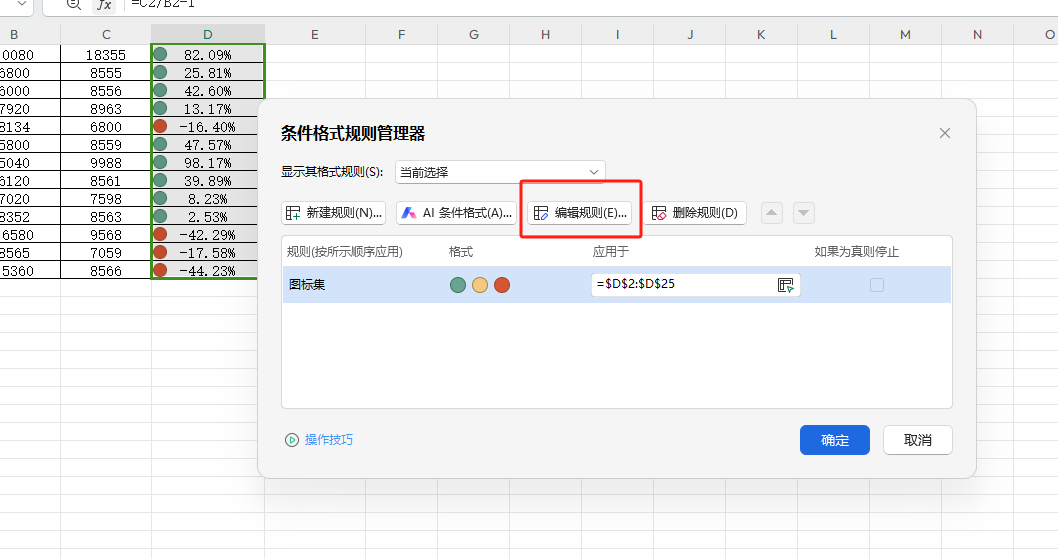Open the 显示其格式规则 dropdown
This screenshot has width=1058, height=559.
tap(500, 172)
